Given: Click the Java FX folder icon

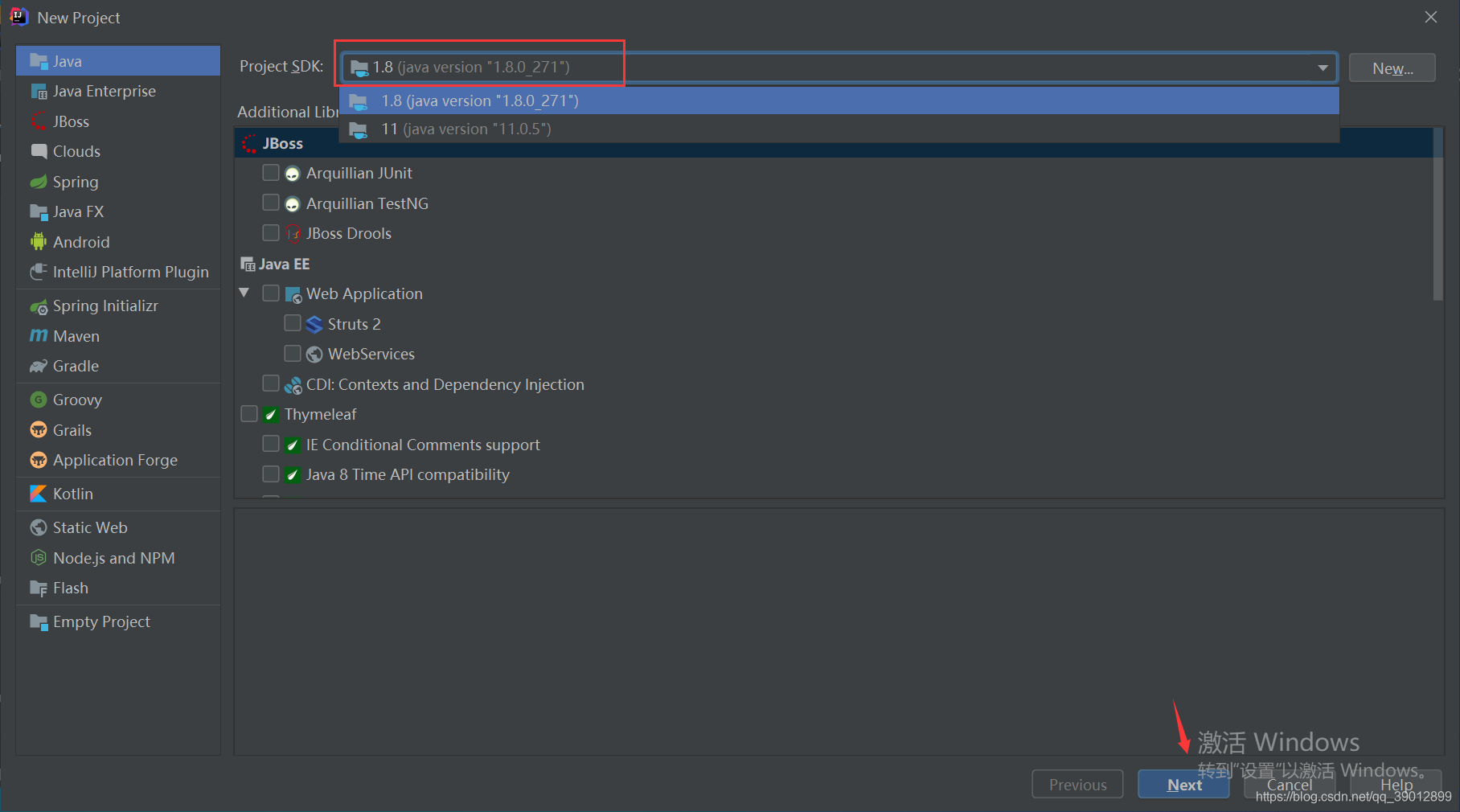Looking at the screenshot, I should coord(39,212).
